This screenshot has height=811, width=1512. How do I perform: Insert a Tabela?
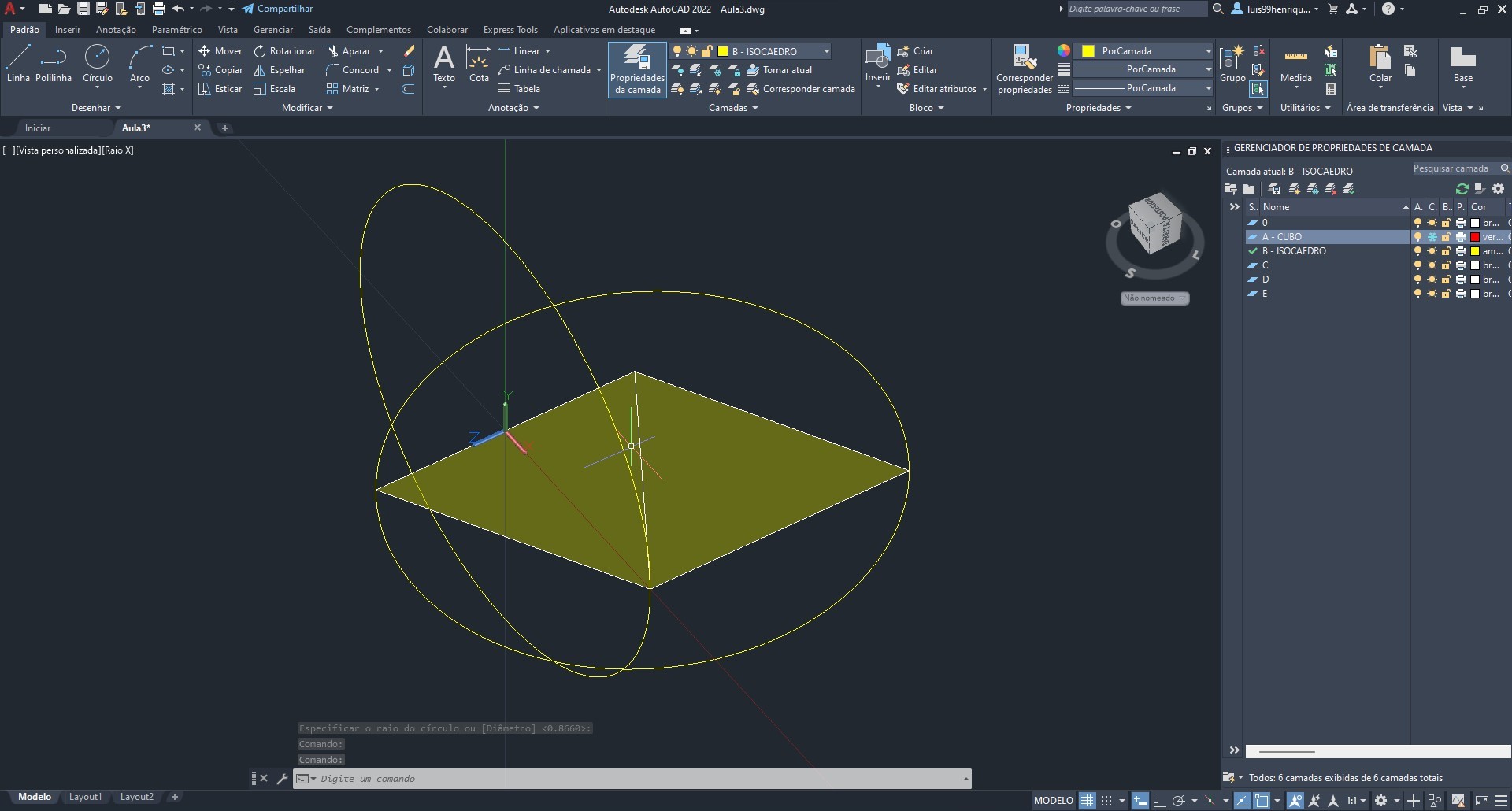pyautogui.click(x=519, y=89)
